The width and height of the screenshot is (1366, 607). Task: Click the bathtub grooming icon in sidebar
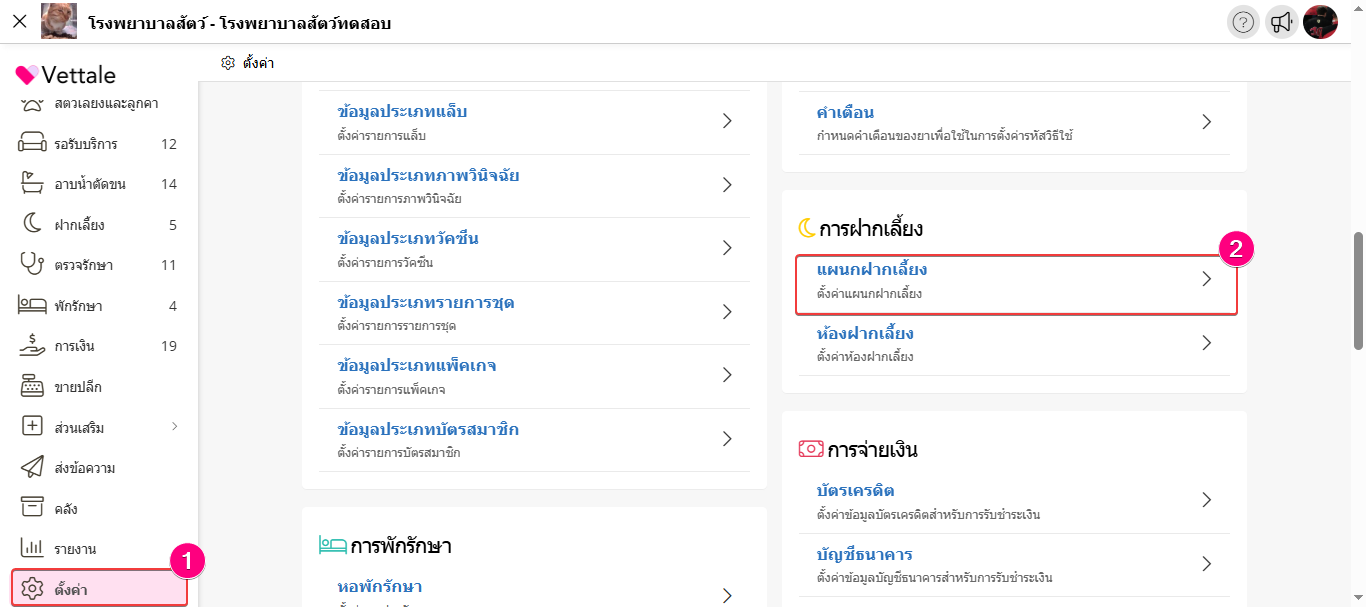click(x=32, y=184)
